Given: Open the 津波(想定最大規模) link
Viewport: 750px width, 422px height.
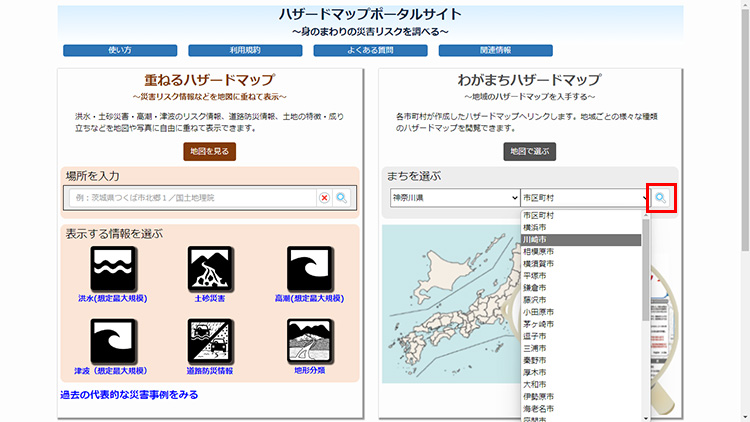Looking at the screenshot, I should pos(110,371).
